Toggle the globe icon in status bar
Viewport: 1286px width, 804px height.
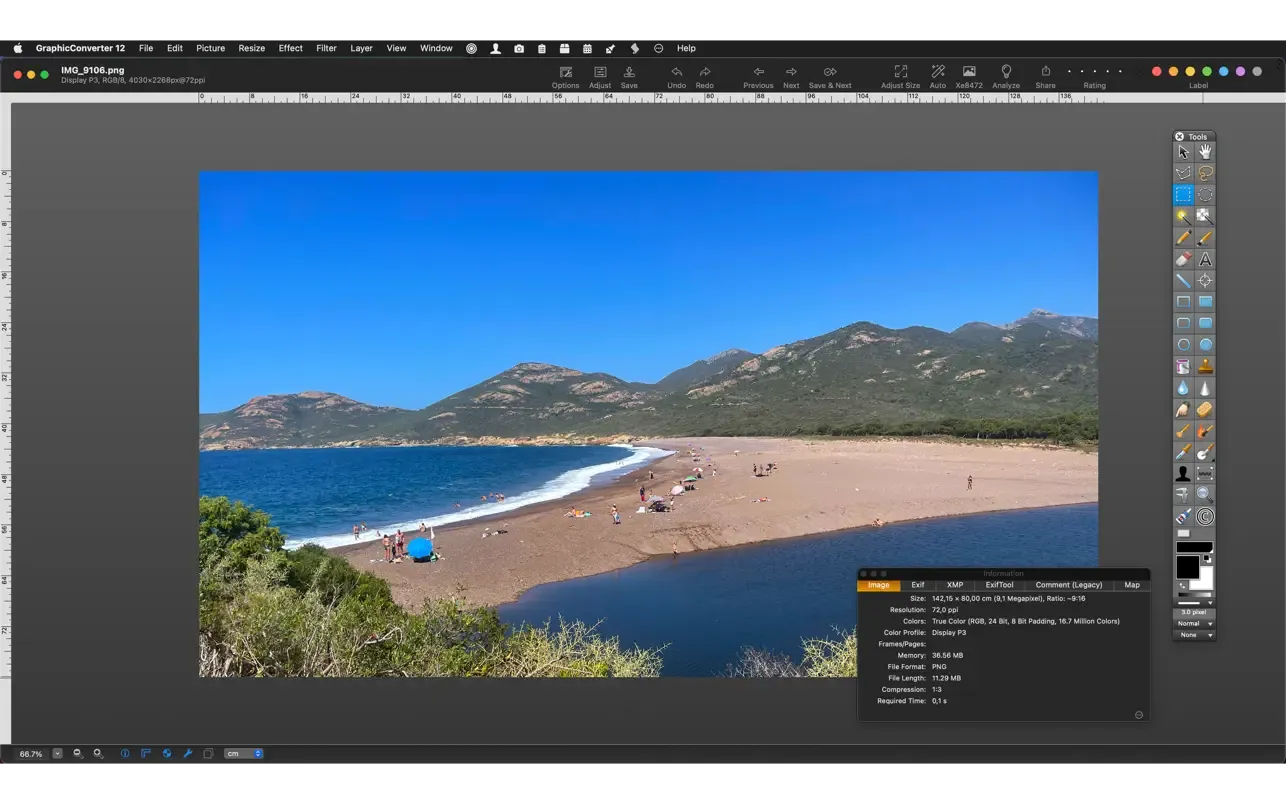click(167, 753)
